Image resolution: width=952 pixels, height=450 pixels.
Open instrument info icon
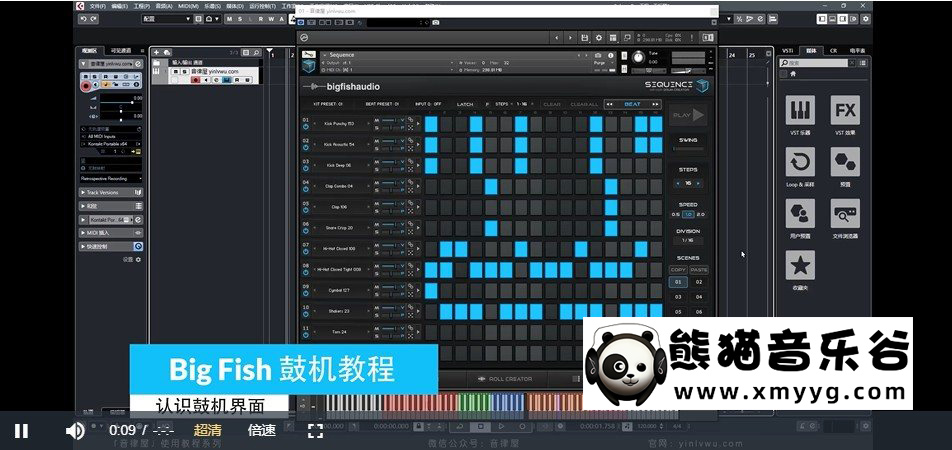(611, 55)
